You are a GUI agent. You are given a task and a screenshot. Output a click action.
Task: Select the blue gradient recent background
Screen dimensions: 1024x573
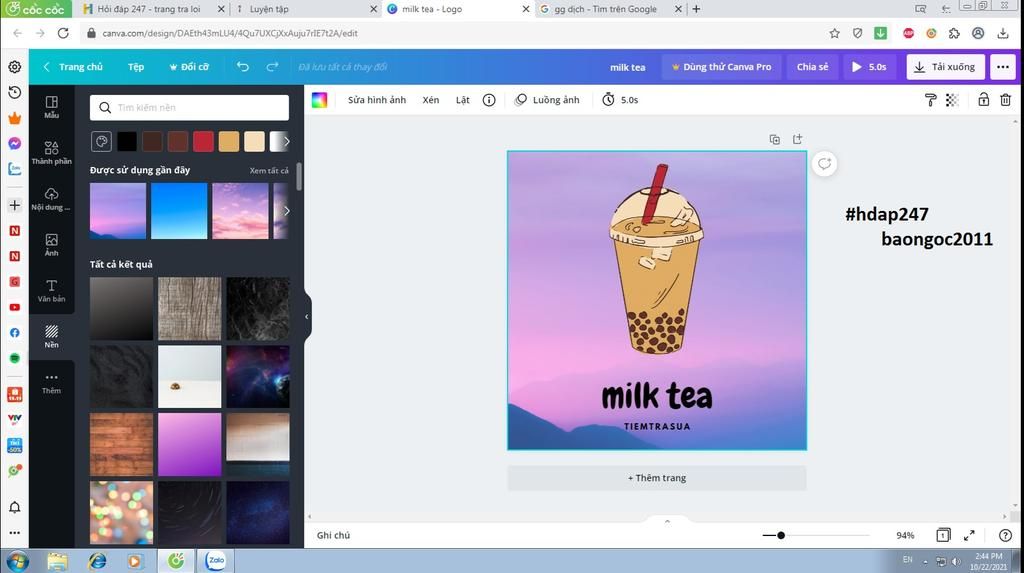(179, 210)
